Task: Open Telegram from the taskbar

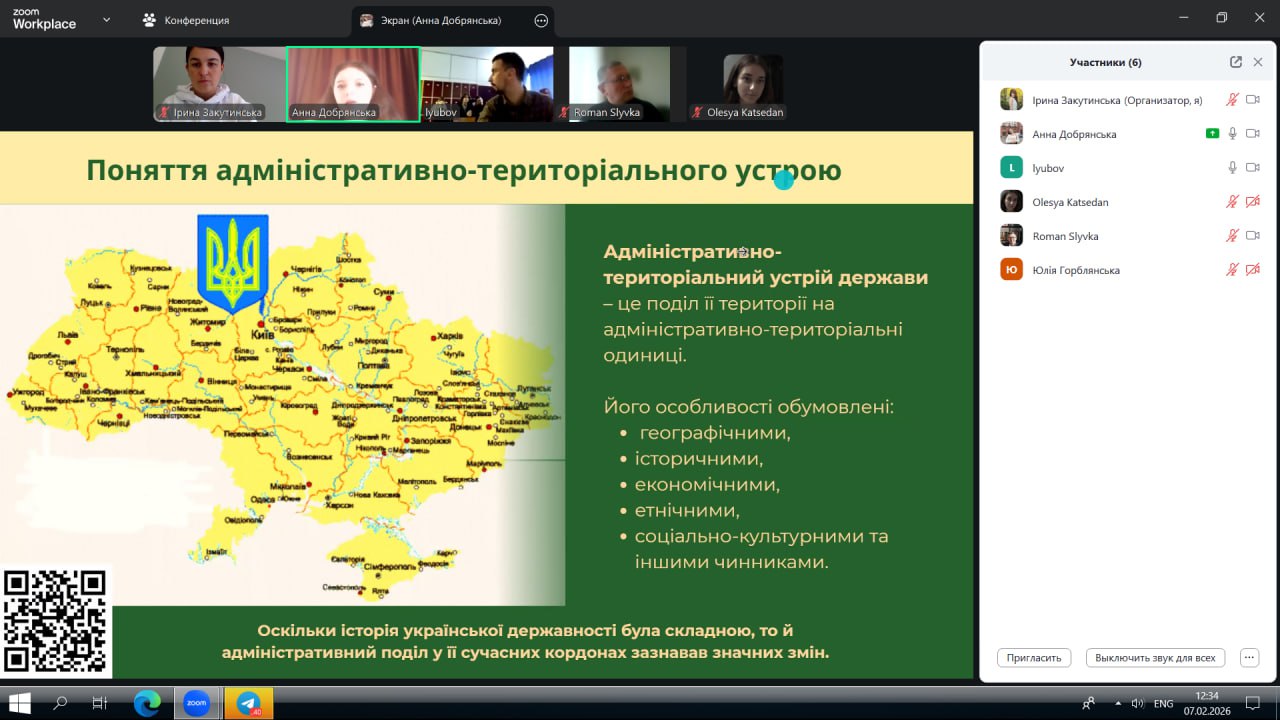Action: click(248, 703)
